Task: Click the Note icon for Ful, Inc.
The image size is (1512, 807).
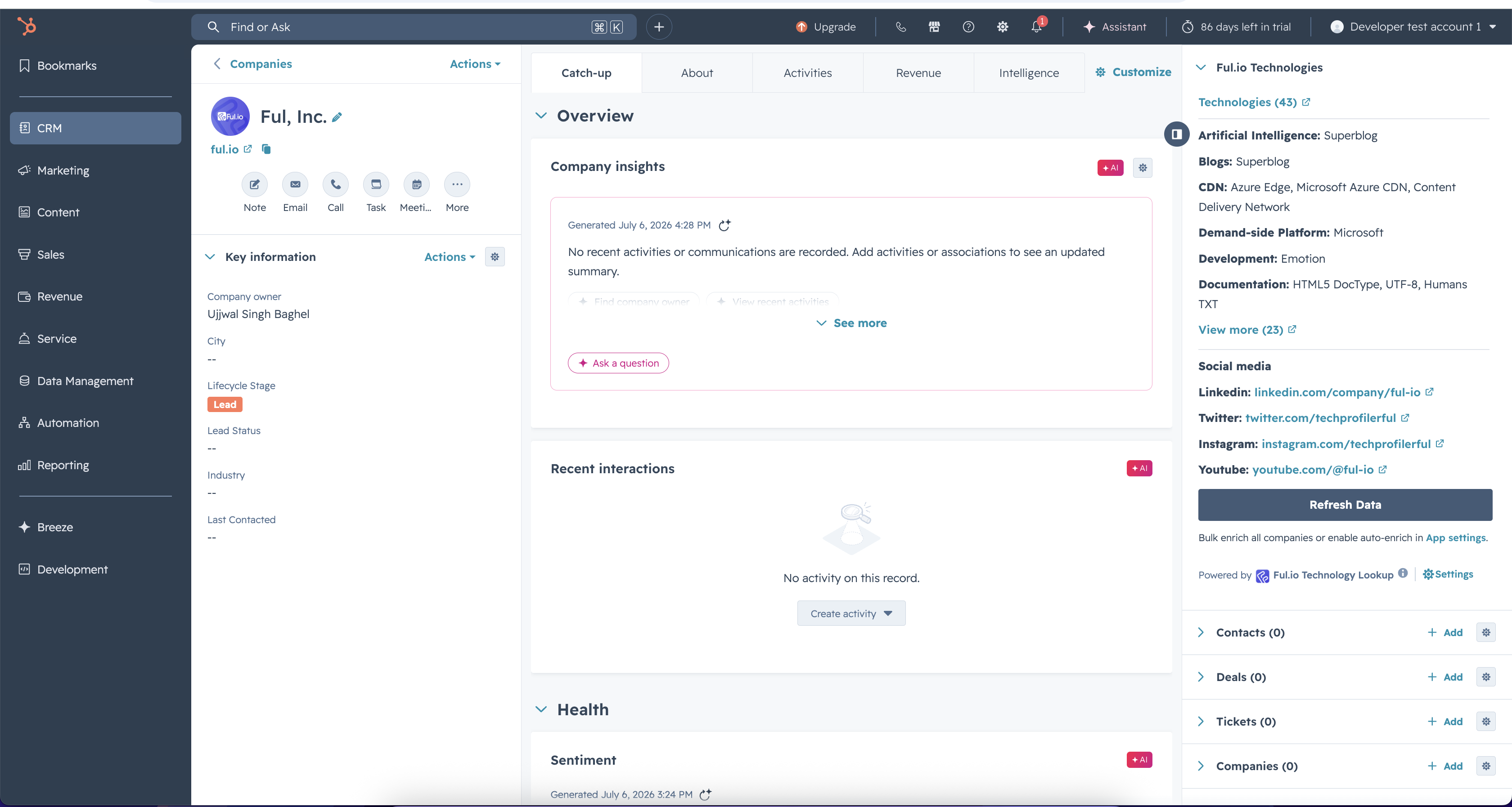Action: tap(254, 185)
